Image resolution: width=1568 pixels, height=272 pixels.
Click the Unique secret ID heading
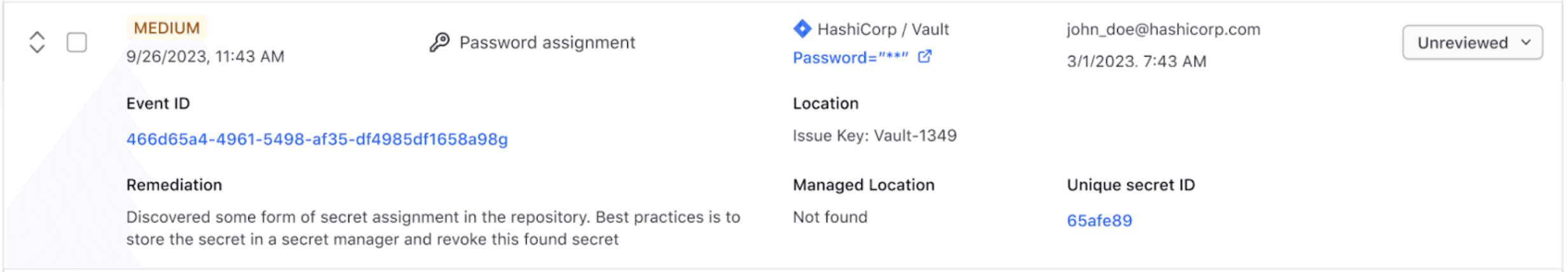click(x=1131, y=185)
